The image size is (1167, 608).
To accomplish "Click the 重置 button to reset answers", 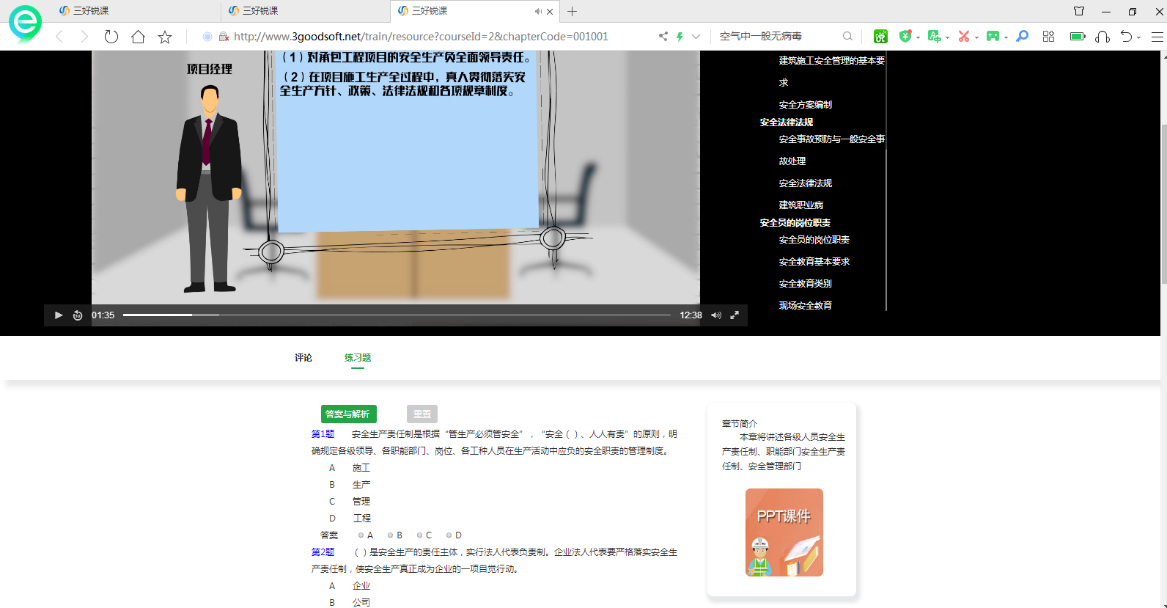I will pos(424,413).
